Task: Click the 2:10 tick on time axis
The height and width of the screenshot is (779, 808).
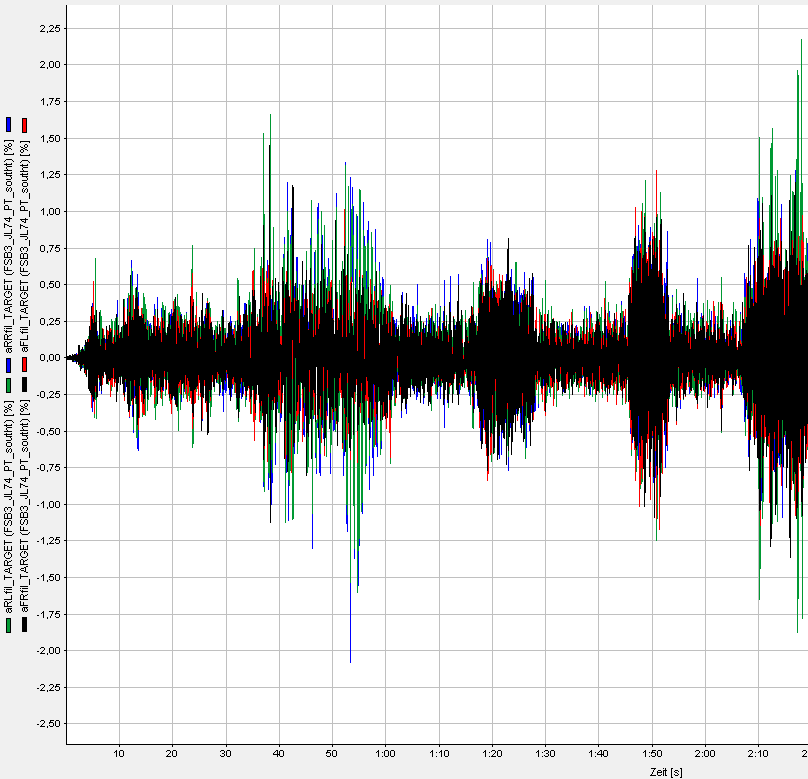Action: point(757,753)
